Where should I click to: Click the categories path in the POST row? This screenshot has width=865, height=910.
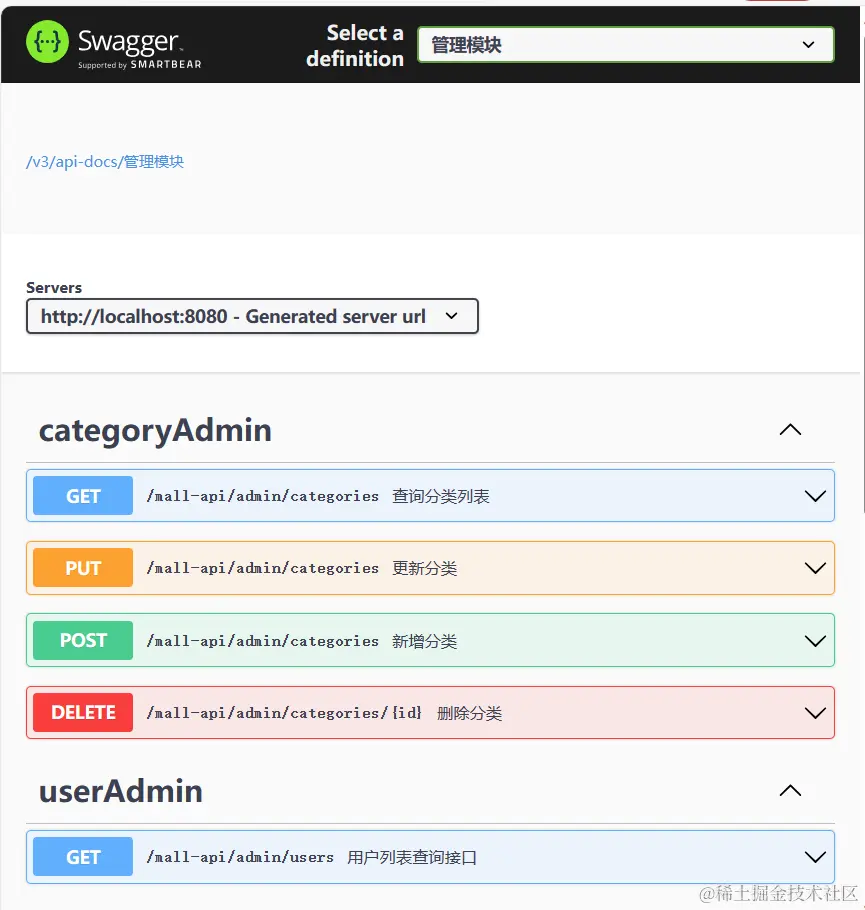(x=262, y=641)
